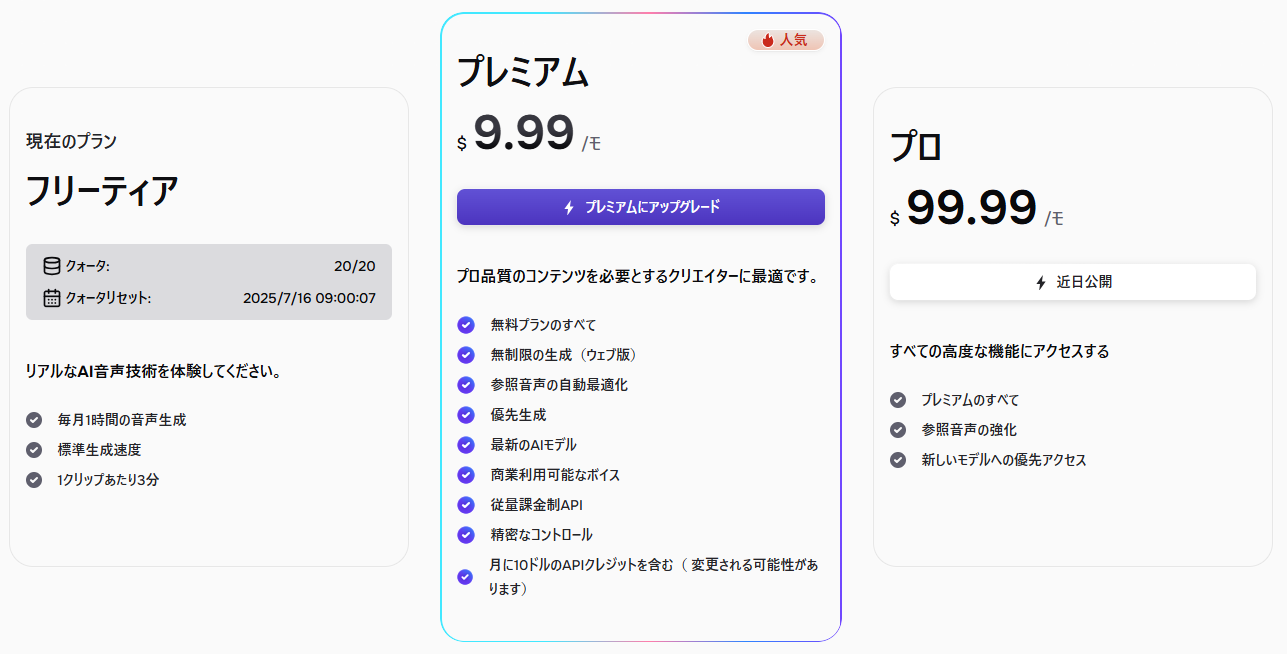
Task: Click checkmark icon next to 無料プランのすべて
Action: click(x=465, y=325)
